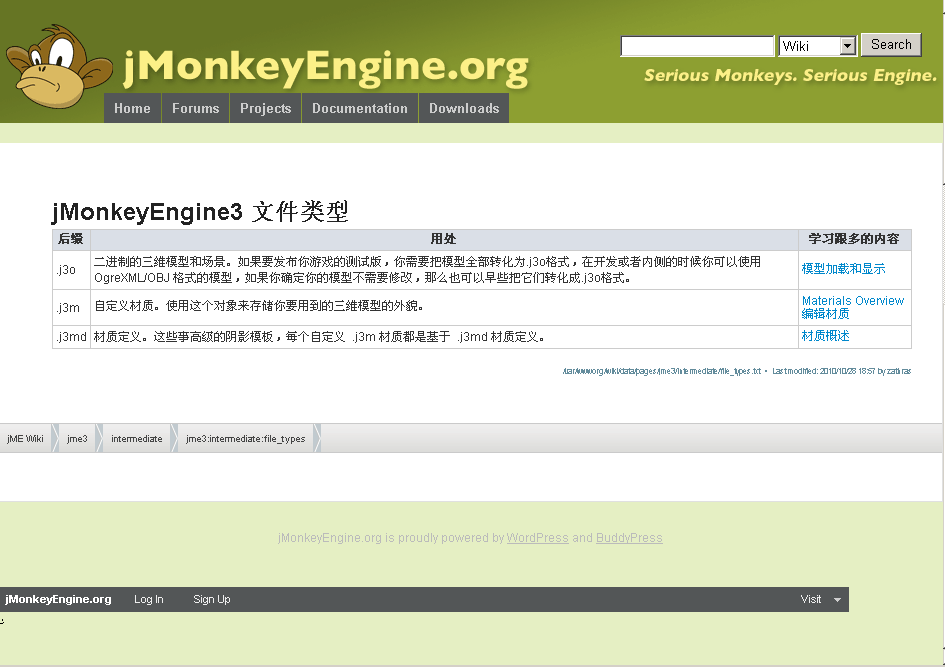The height and width of the screenshot is (667, 945).
Task: Click the .j3o description starting 二进制的三维模型
Action: click(x=427, y=270)
